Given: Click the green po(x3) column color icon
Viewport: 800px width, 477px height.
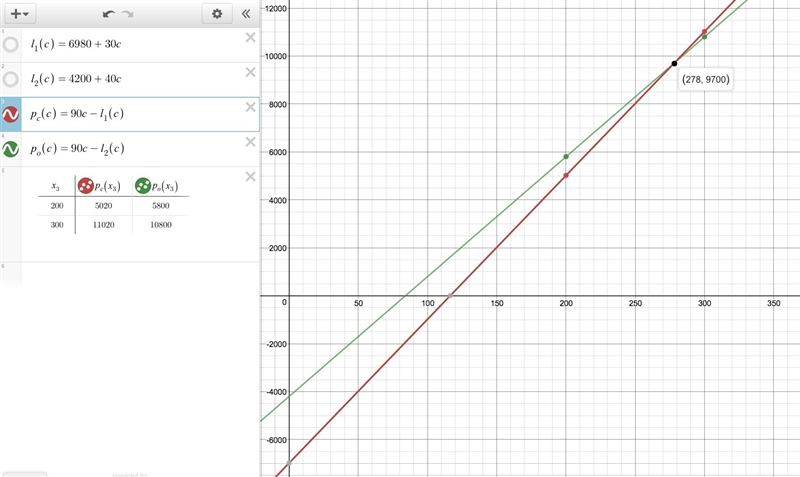Looking at the screenshot, I should [x=142, y=186].
